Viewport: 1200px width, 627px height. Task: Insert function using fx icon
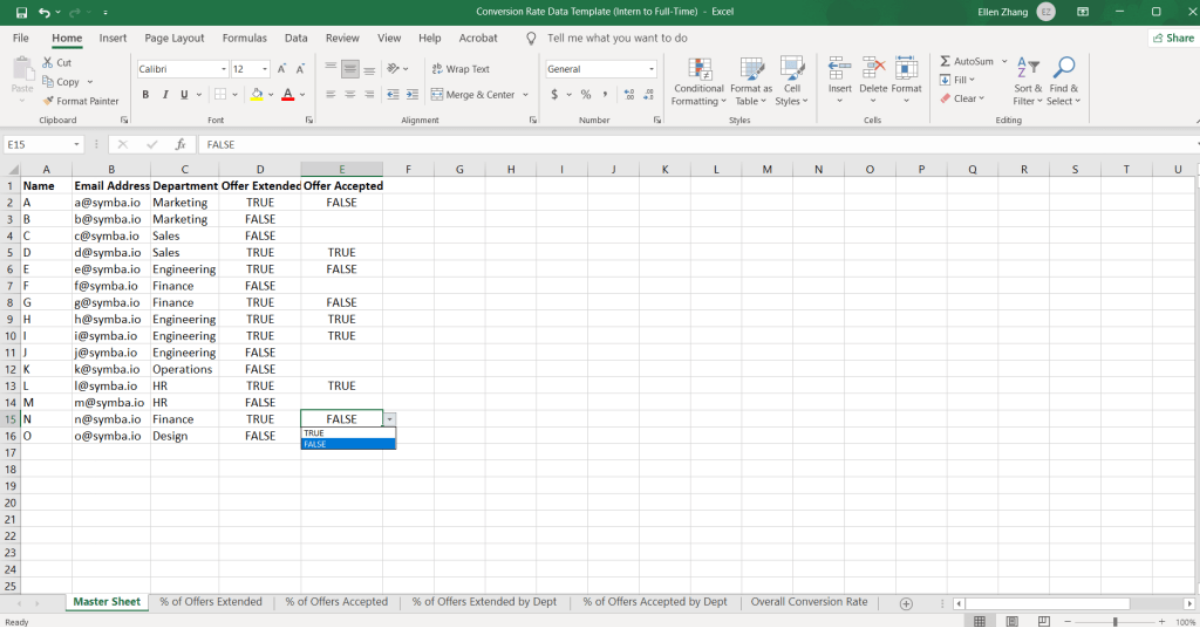click(x=180, y=144)
